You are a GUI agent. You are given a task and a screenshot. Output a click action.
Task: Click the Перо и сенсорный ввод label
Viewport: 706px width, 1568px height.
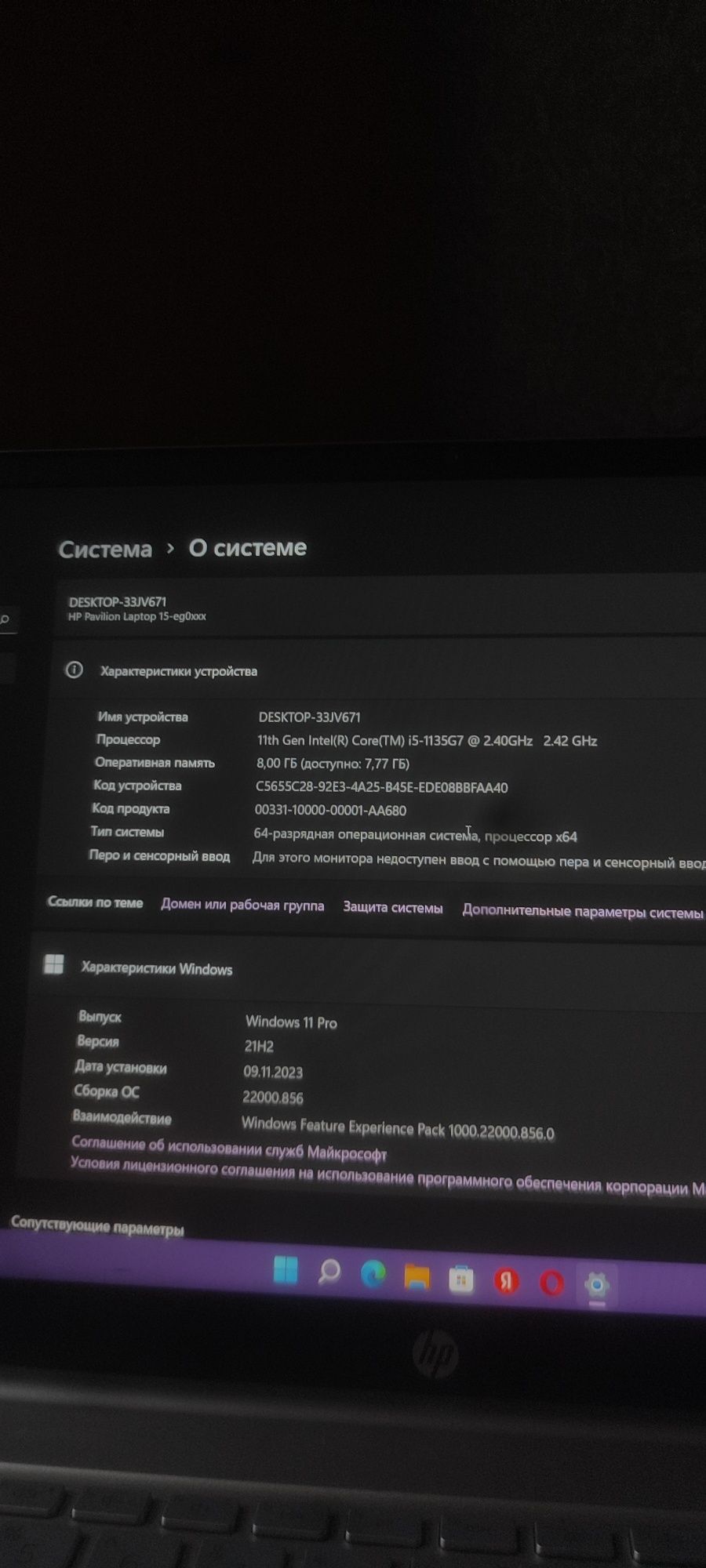(159, 855)
